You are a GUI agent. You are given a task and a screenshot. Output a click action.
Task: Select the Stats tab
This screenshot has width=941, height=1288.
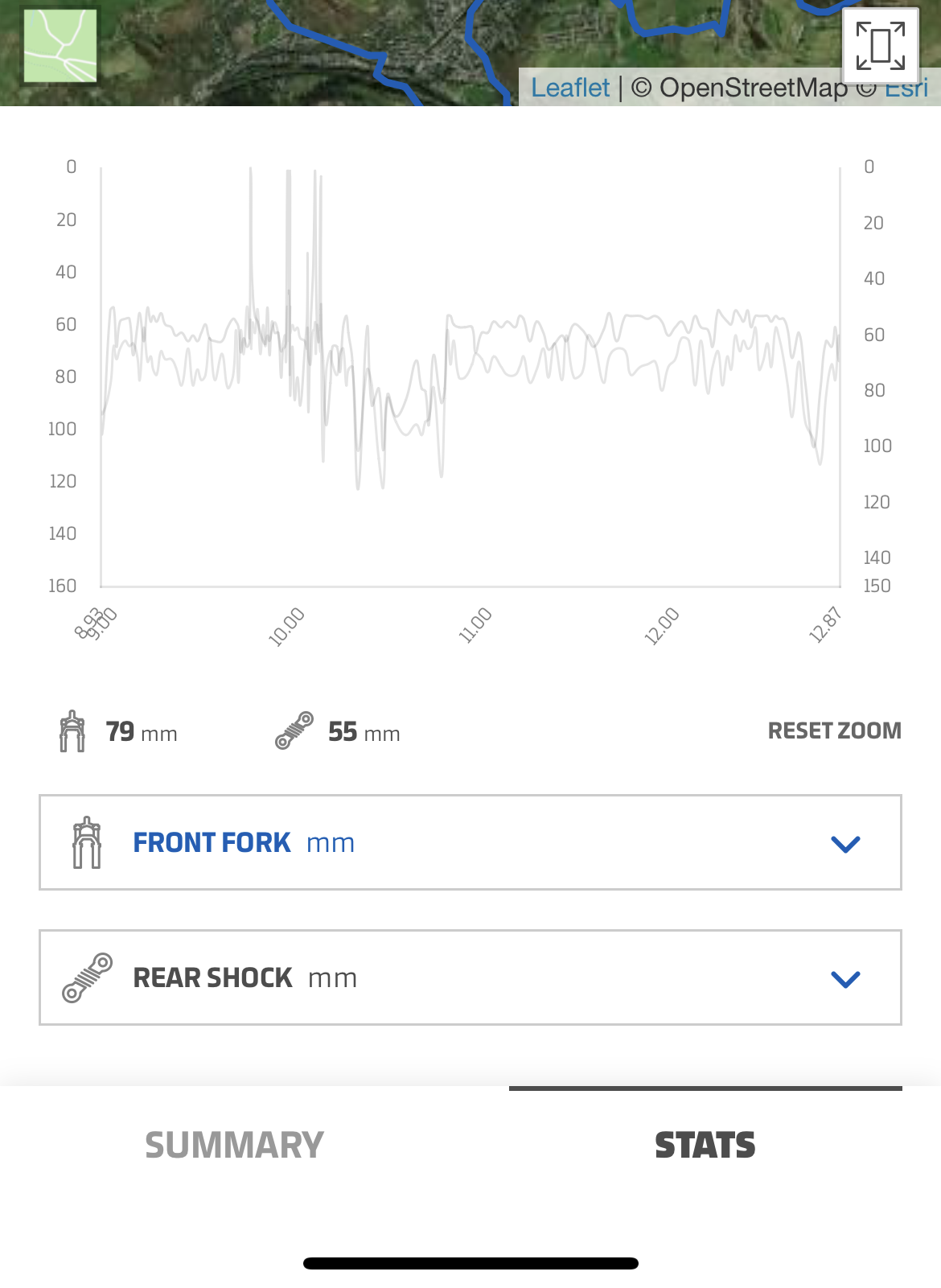pos(705,1145)
